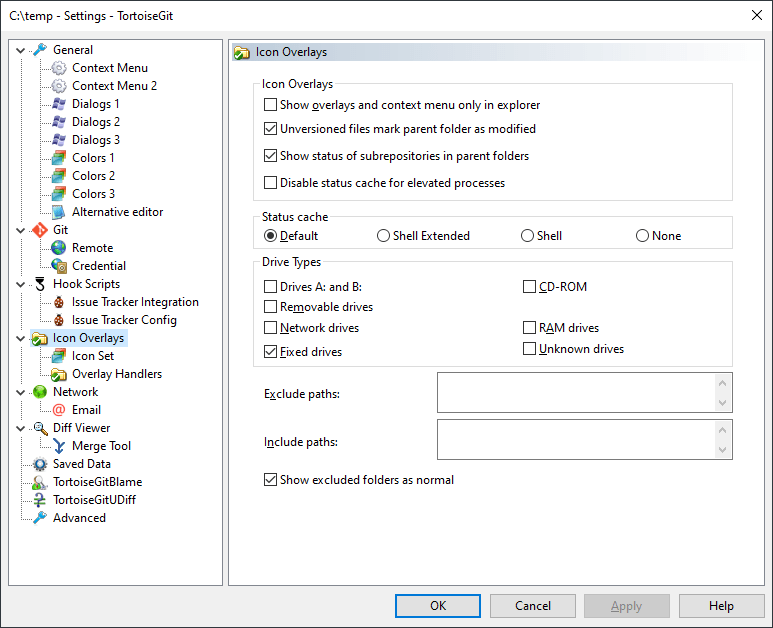The image size is (773, 628).
Task: Click the TortoiseGitBlame person icon
Action: click(x=40, y=482)
